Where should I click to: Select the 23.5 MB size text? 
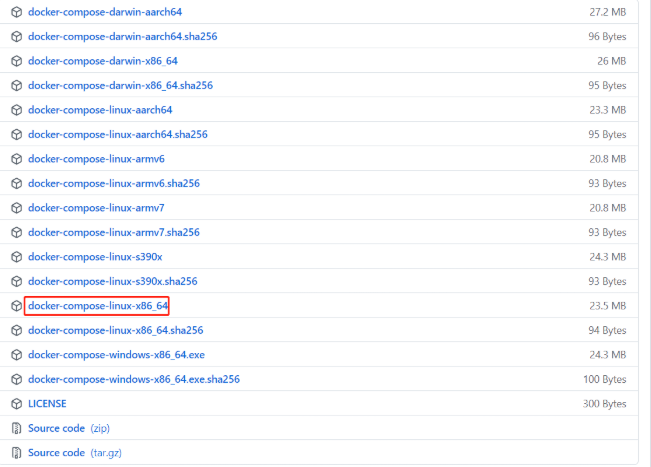[607, 306]
